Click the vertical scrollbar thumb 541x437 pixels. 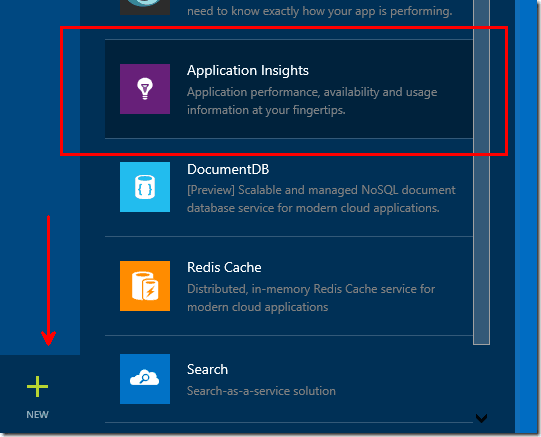pos(481,172)
